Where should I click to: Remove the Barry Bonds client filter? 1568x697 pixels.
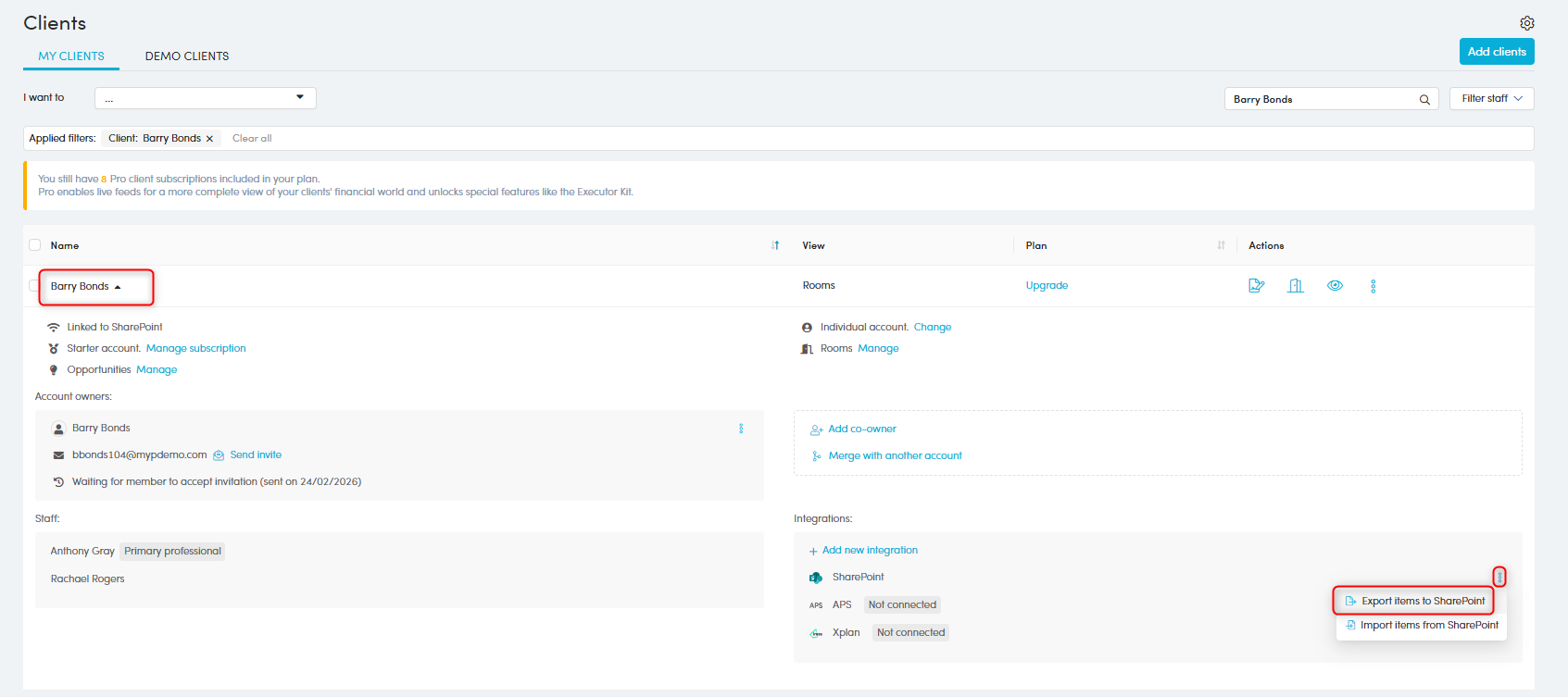click(209, 139)
